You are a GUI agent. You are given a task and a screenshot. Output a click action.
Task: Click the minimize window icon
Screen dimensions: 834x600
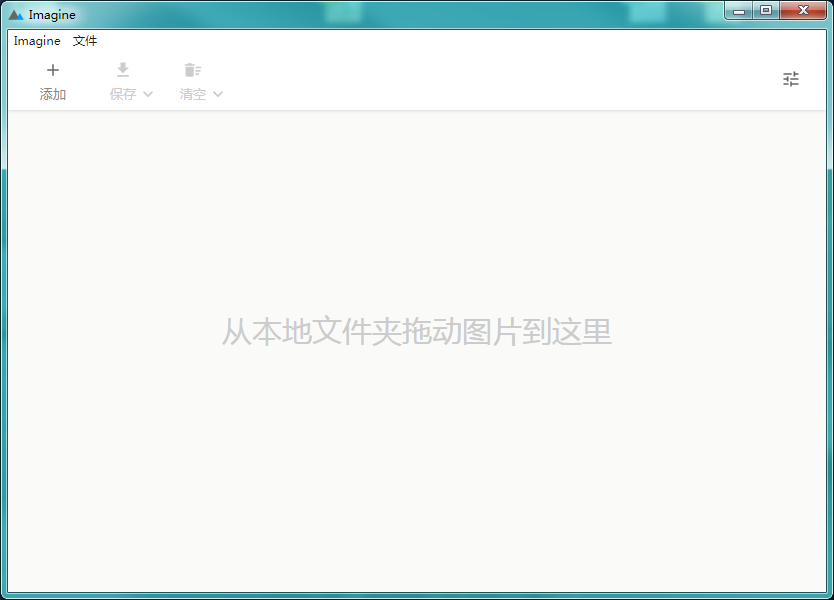pos(738,11)
